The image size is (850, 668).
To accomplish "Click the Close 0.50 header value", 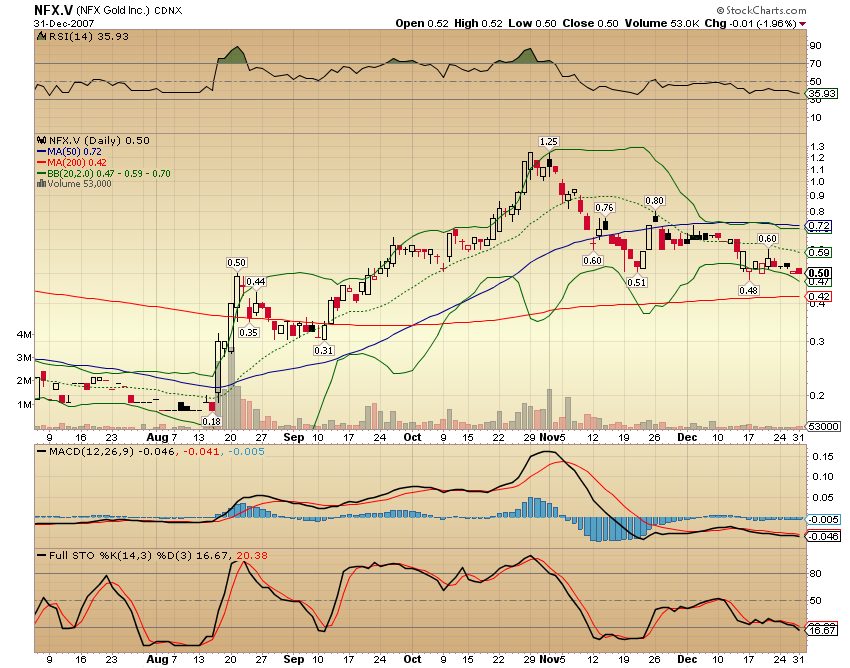I will 590,23.
